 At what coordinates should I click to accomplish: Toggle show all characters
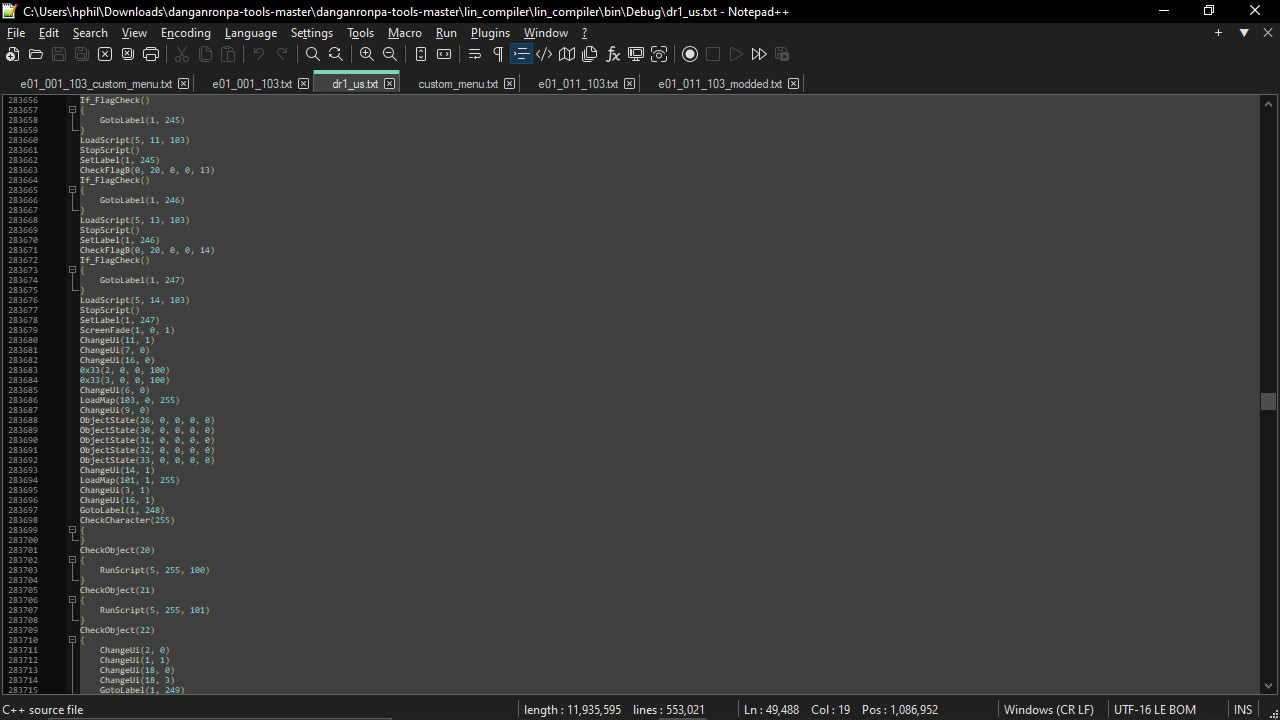click(498, 54)
